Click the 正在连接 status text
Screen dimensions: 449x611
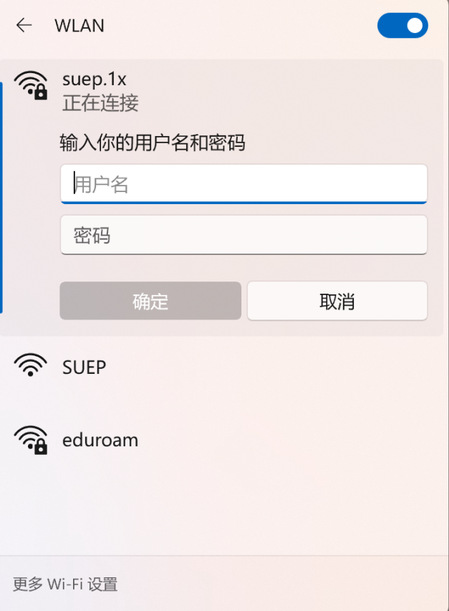[101, 103]
